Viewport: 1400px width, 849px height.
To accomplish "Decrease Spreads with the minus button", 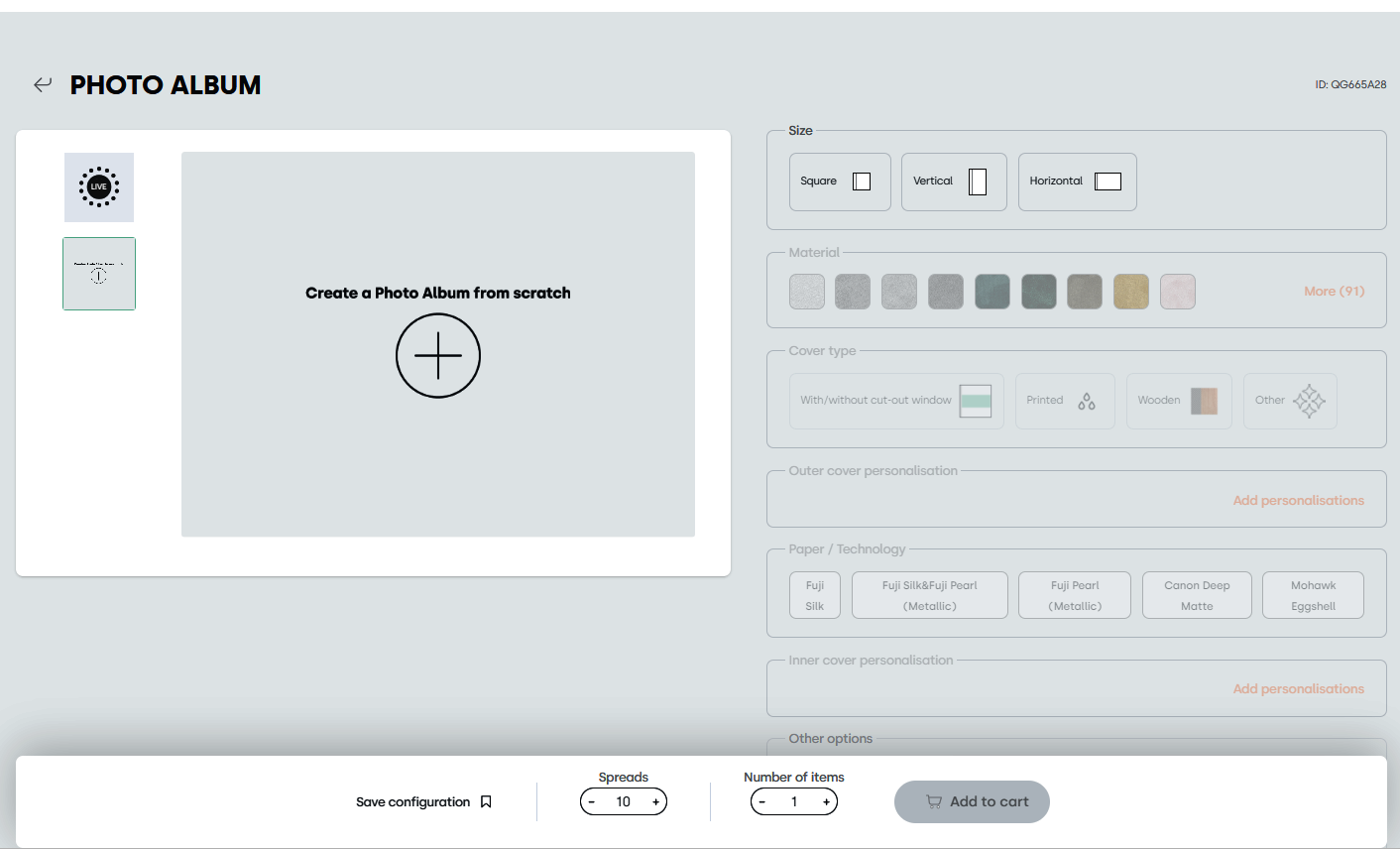I will (x=592, y=801).
